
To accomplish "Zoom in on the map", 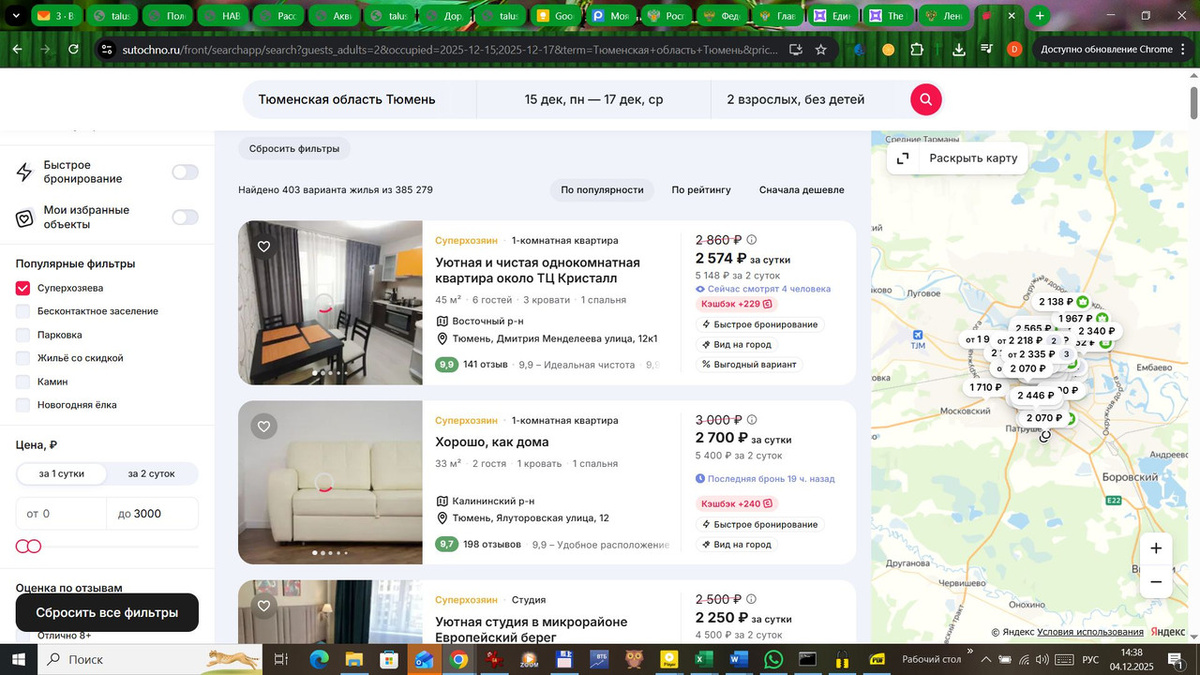I will 1156,548.
